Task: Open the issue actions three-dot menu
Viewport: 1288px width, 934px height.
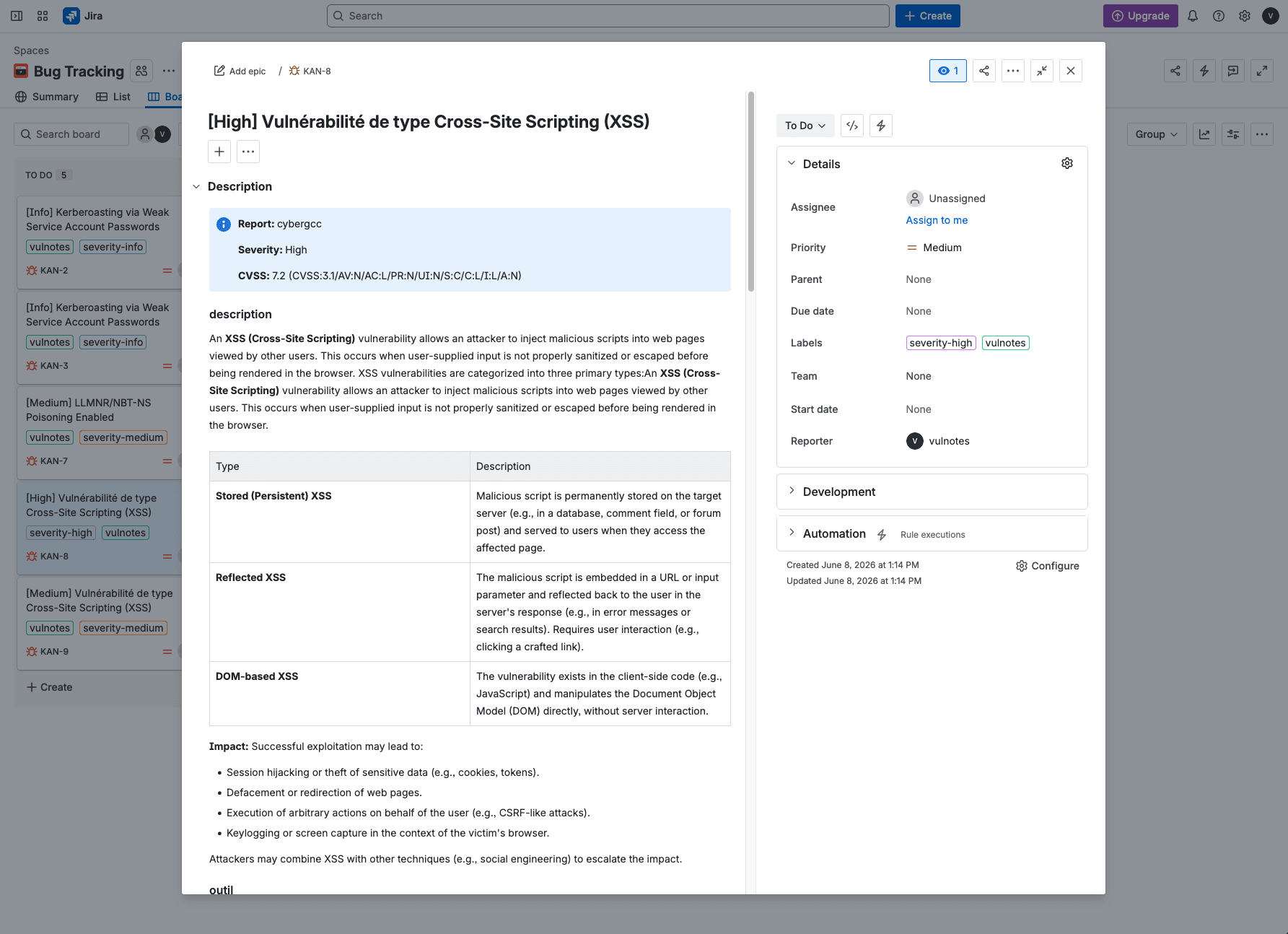Action: tap(1013, 71)
